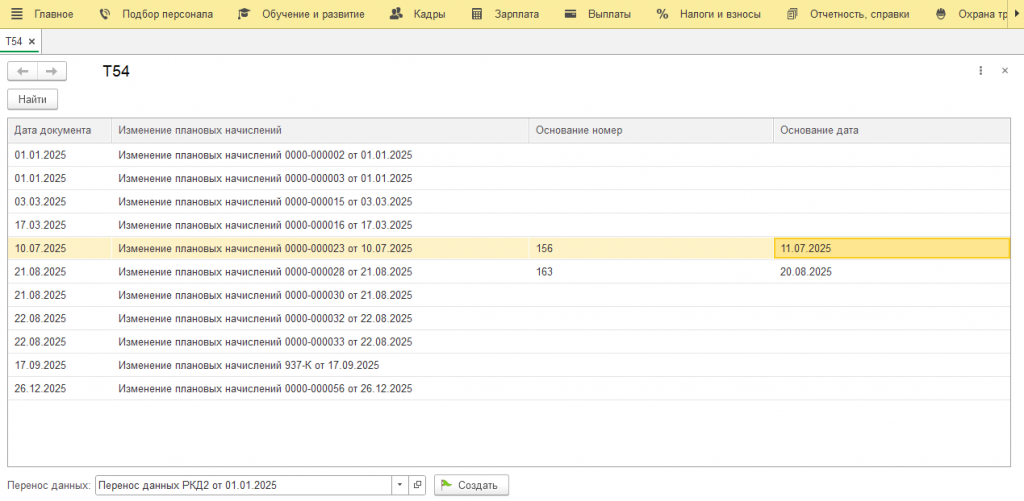Open the Кадры section

pyautogui.click(x=417, y=14)
